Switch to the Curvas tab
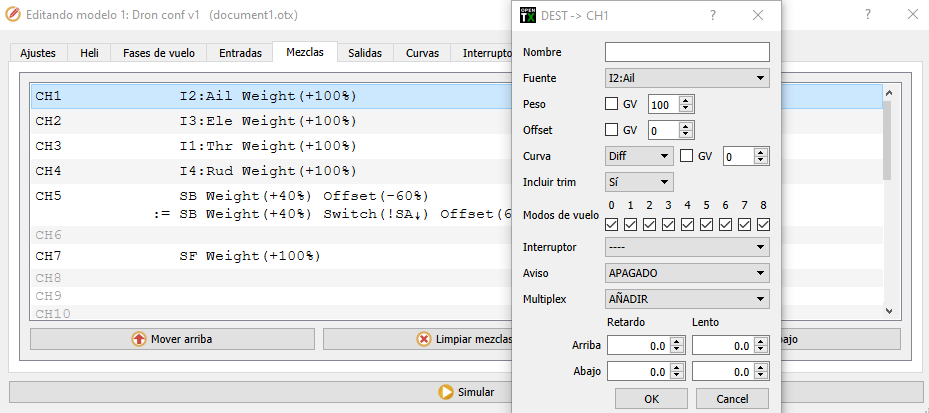Image resolution: width=929 pixels, height=413 pixels. [x=421, y=53]
